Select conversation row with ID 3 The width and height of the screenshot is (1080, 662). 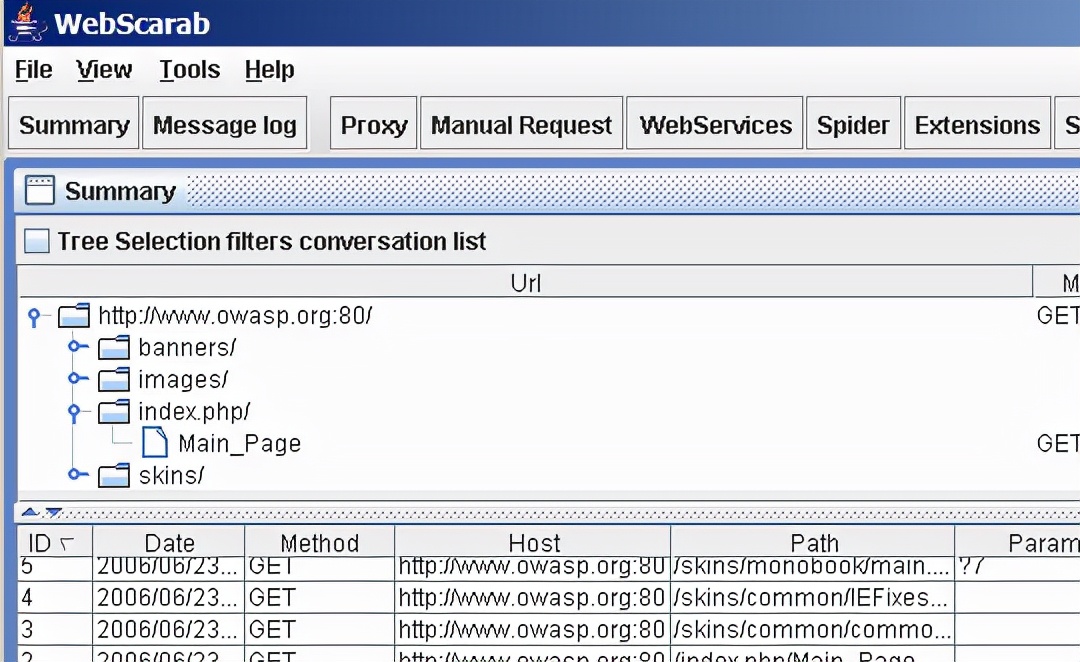(548, 629)
